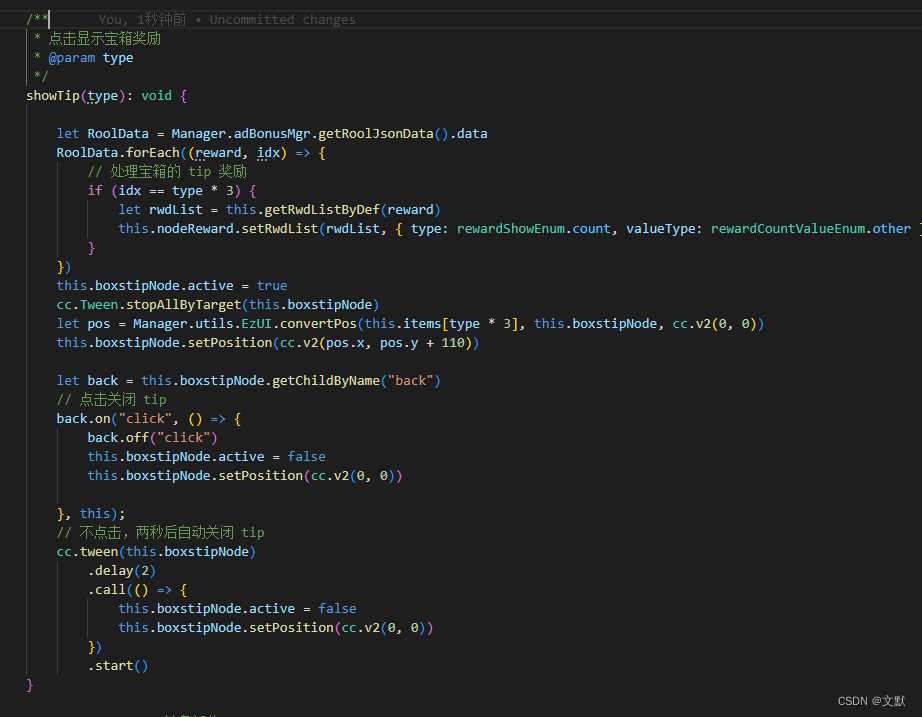Click 'stopAllByTarget' method call
Screen dimensions: 922x717
(x=183, y=305)
